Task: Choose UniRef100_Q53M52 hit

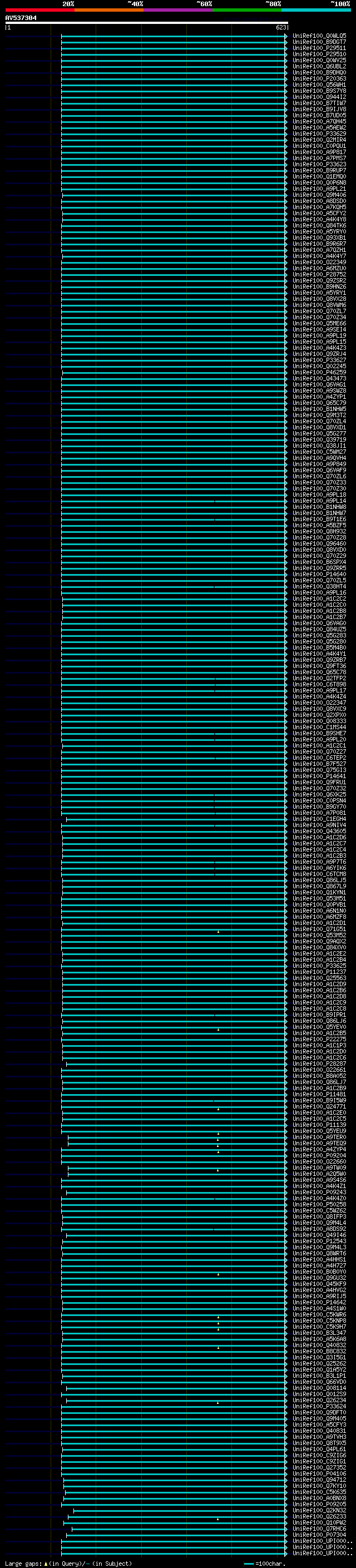Action: coord(319,936)
